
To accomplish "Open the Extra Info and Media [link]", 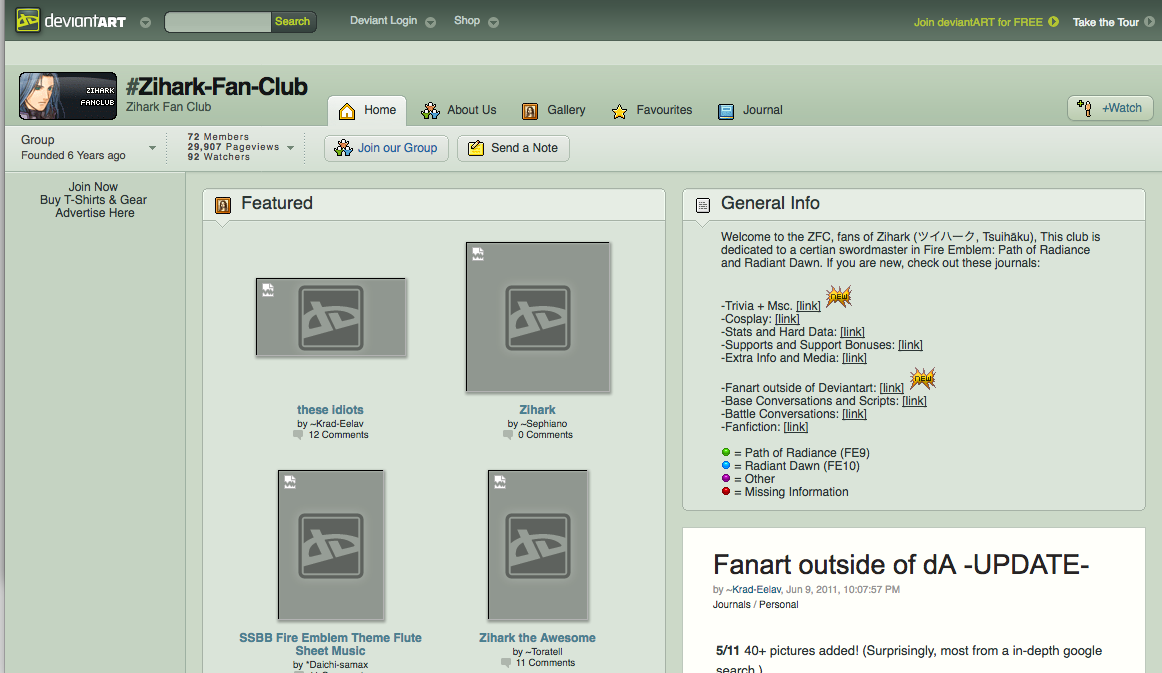I will click(854, 358).
